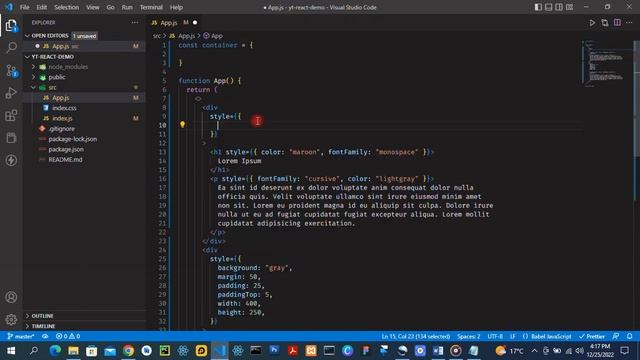
Task: Select Babel JavaScript language mode
Action: (x=551, y=336)
